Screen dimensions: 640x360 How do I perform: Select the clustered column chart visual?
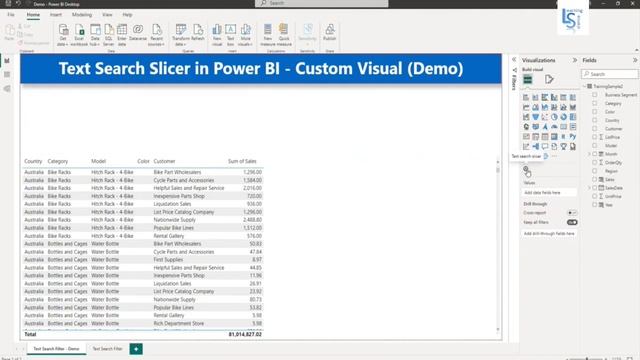[x=554, y=98]
